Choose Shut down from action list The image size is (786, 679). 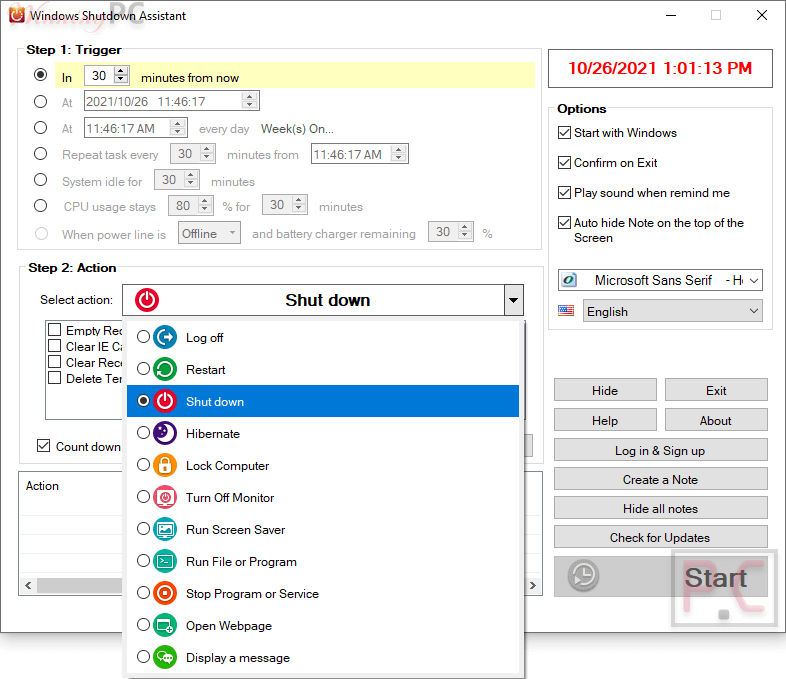323,401
